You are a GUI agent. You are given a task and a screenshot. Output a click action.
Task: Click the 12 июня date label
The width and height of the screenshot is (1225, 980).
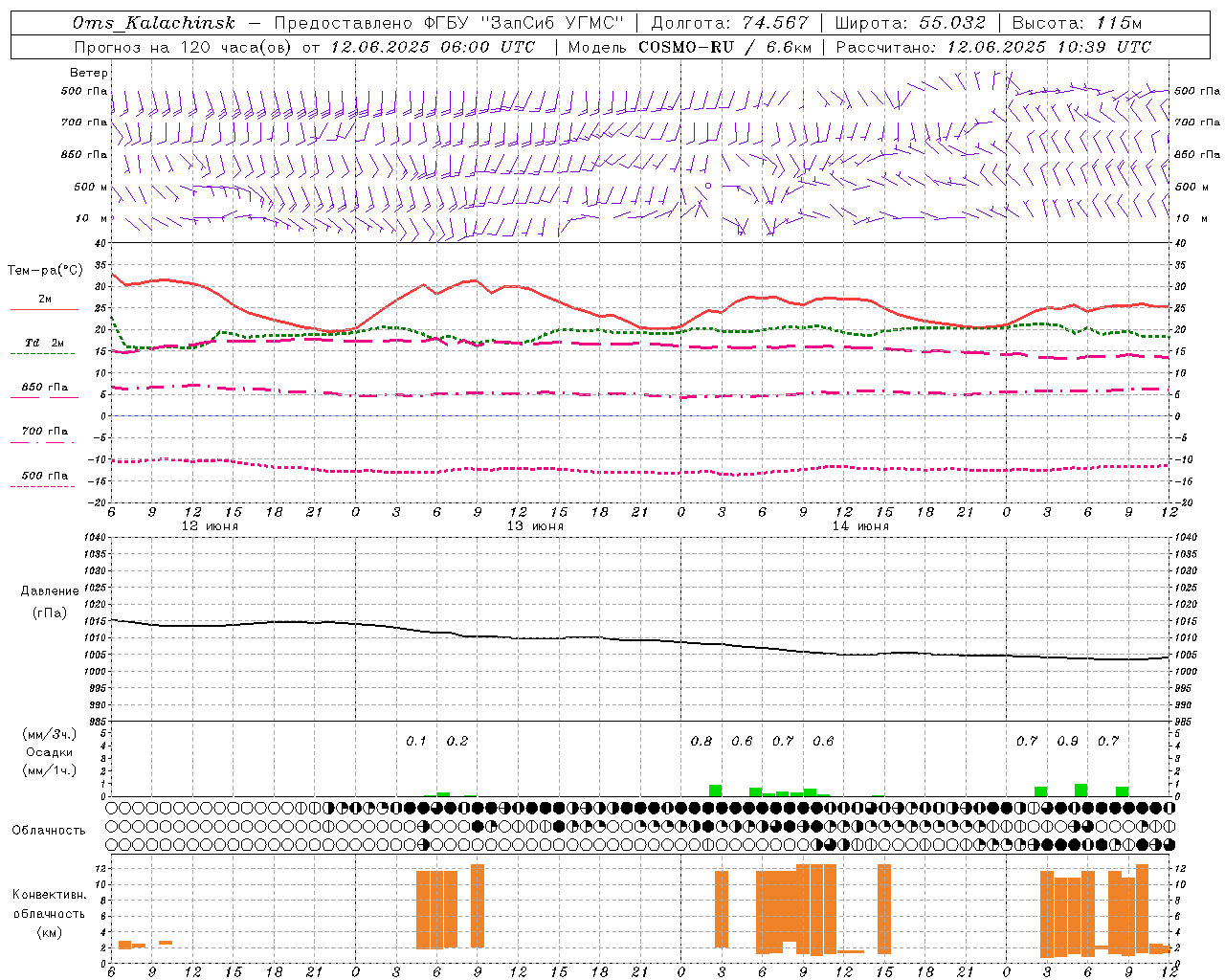tap(210, 526)
